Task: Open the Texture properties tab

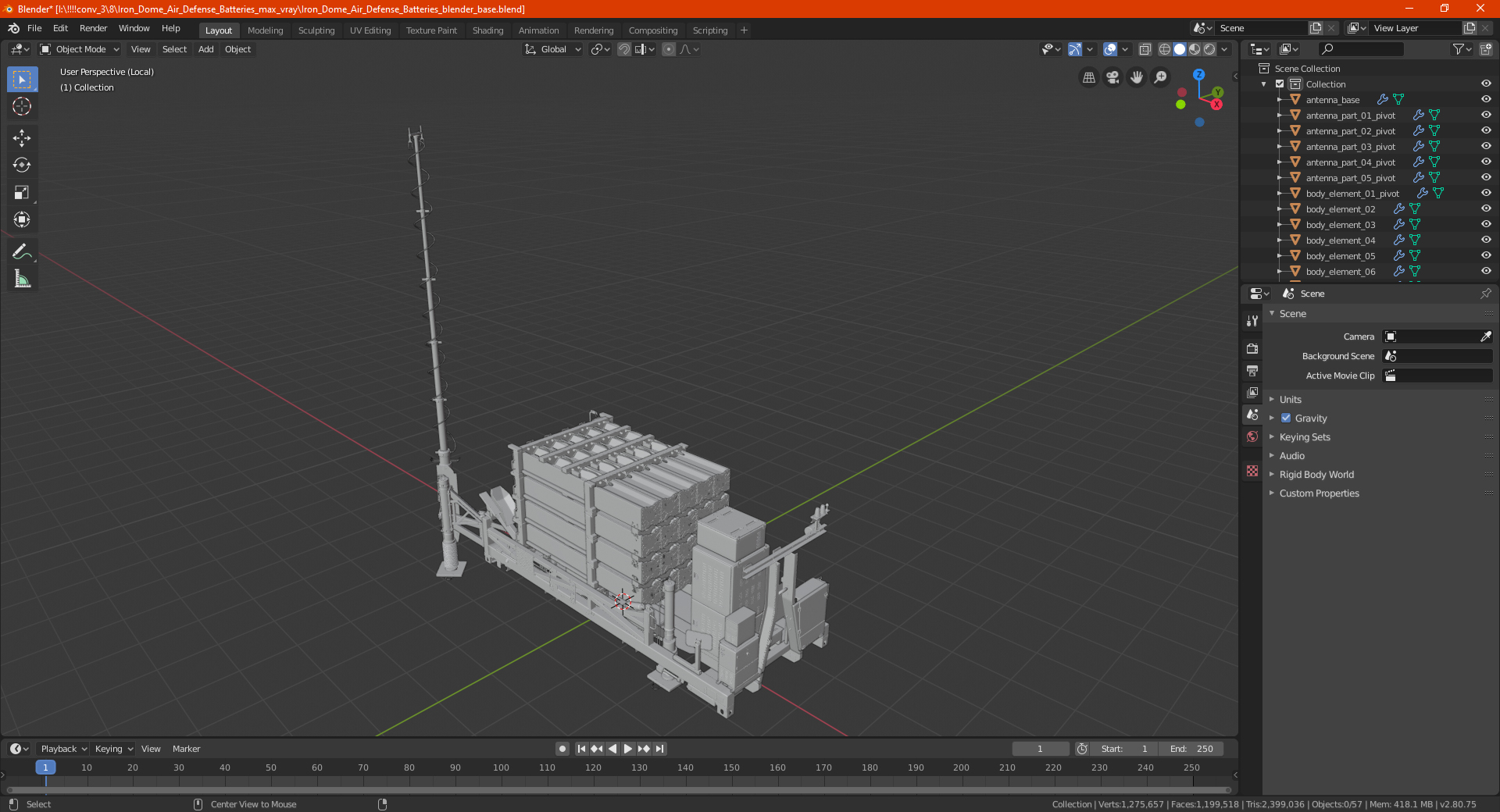Action: click(x=1252, y=471)
